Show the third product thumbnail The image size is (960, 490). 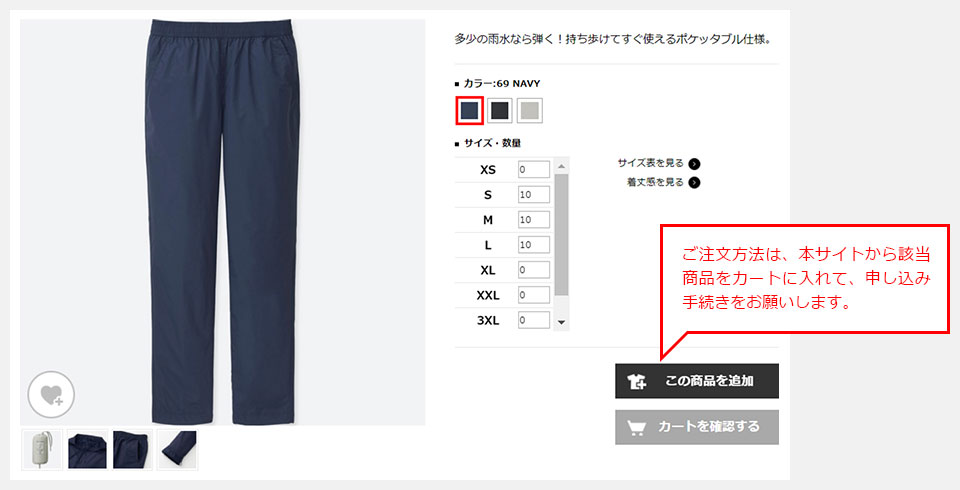[132, 450]
